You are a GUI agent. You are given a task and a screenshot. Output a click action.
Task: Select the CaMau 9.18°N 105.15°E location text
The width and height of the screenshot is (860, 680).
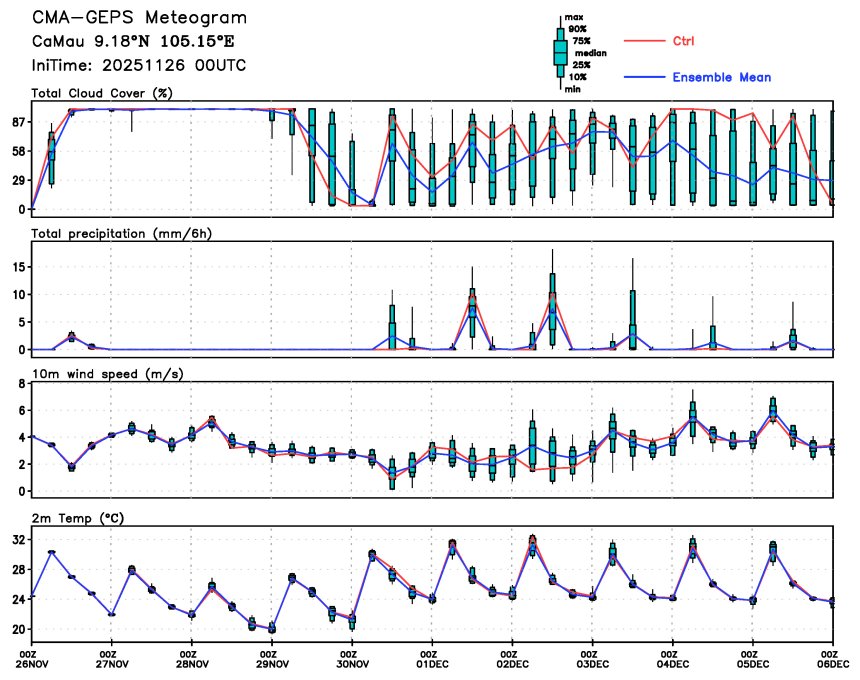click(133, 42)
